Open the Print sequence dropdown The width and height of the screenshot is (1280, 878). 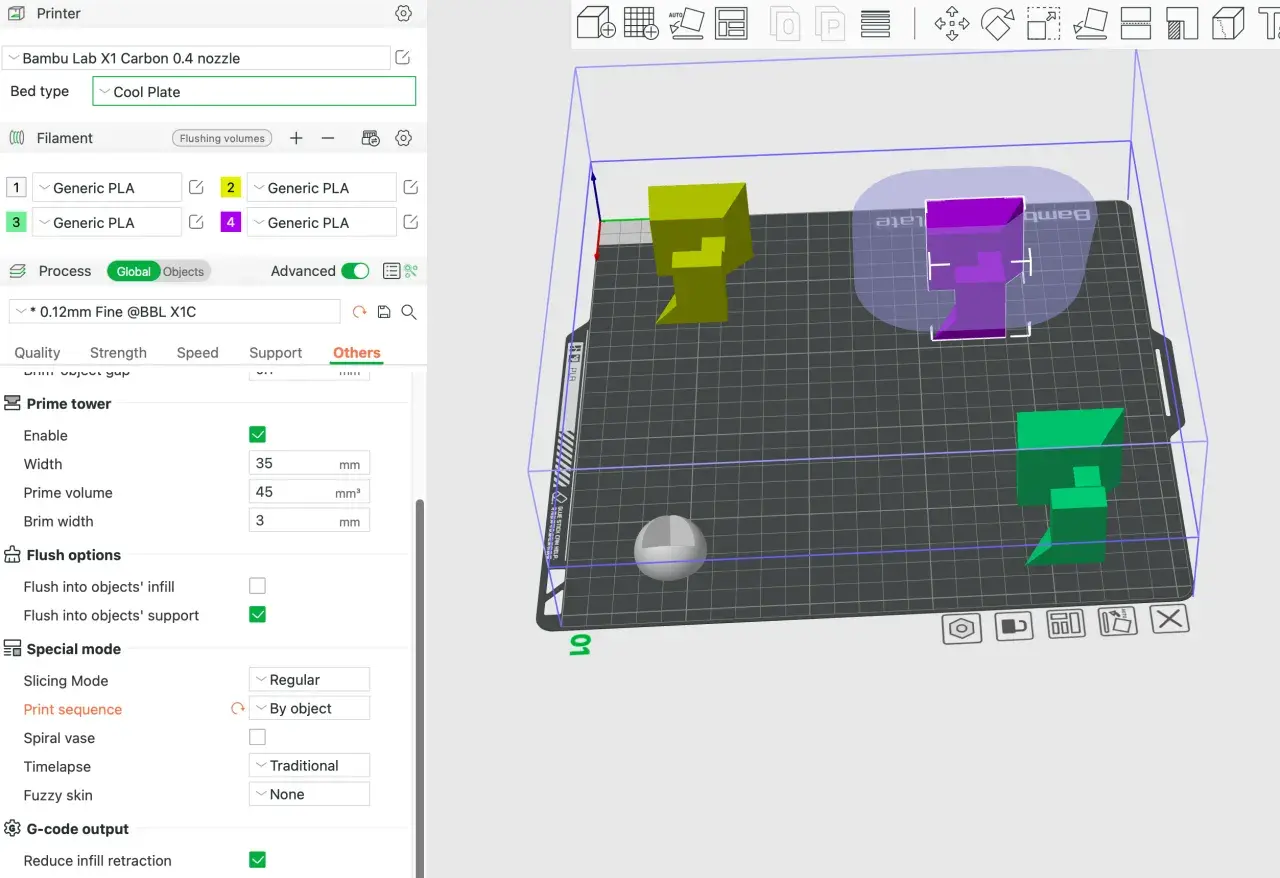pyautogui.click(x=309, y=708)
